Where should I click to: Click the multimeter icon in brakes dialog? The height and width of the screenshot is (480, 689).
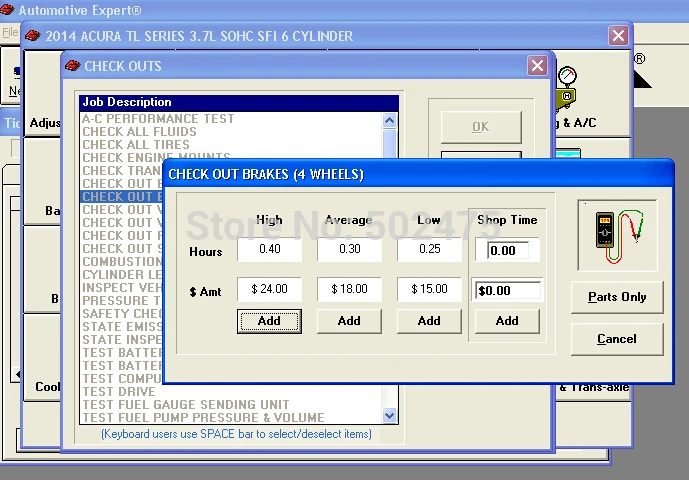(618, 236)
